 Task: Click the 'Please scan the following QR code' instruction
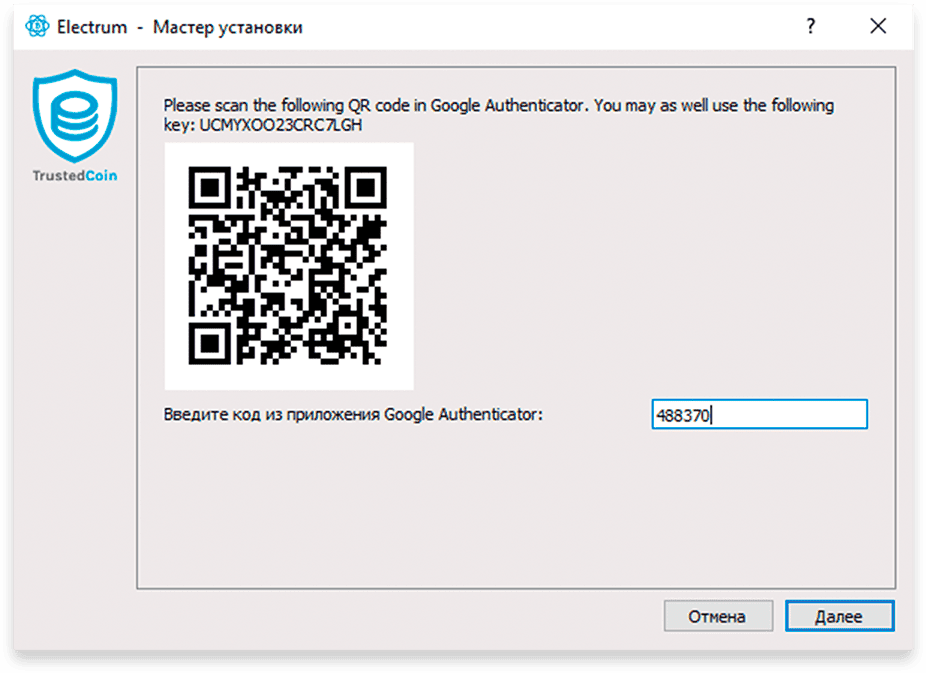tap(499, 115)
